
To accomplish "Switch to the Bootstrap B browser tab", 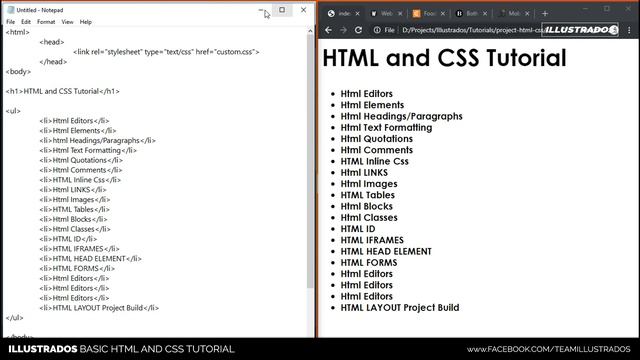I will [467, 13].
